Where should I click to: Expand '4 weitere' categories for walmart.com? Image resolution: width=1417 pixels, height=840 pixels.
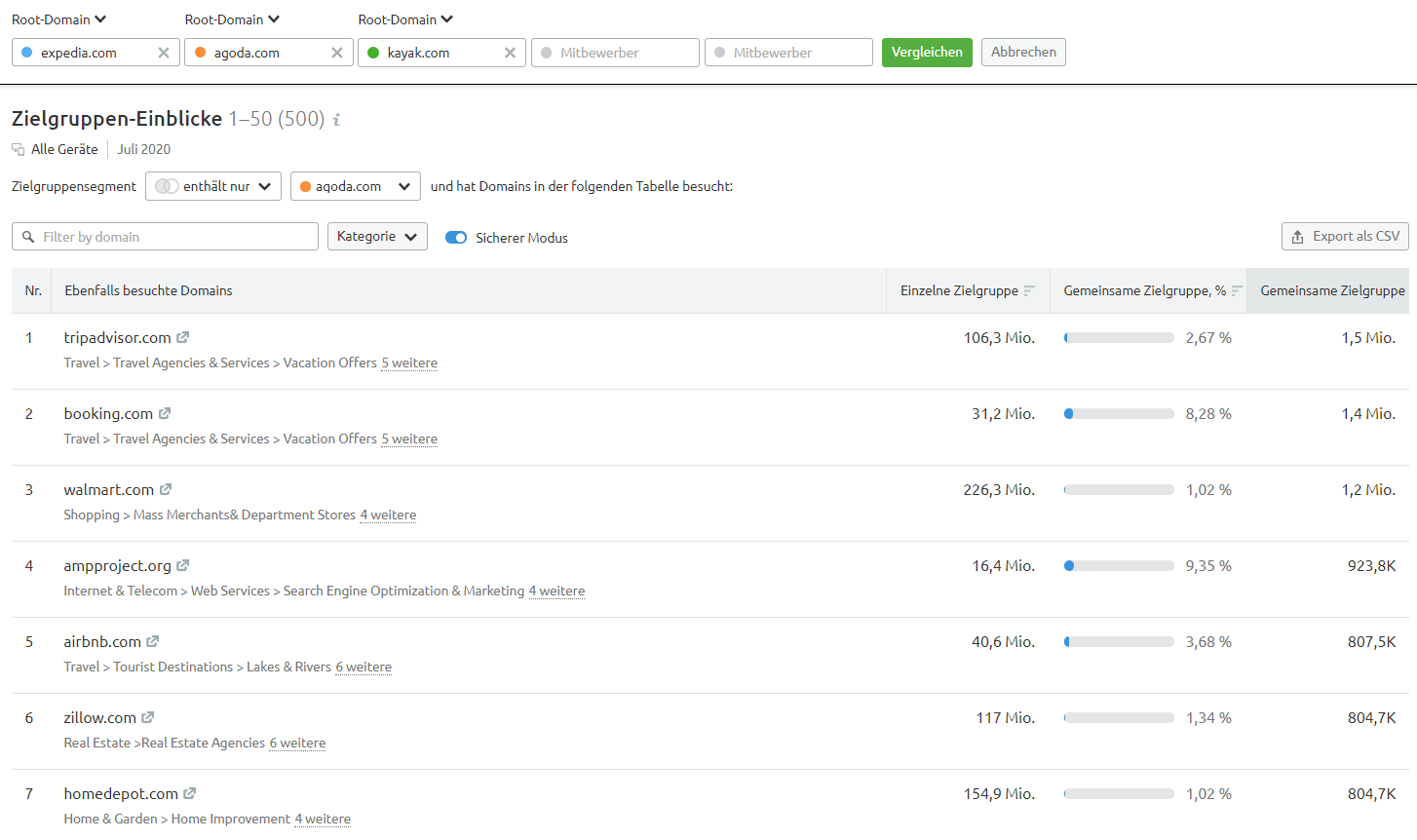(x=388, y=515)
